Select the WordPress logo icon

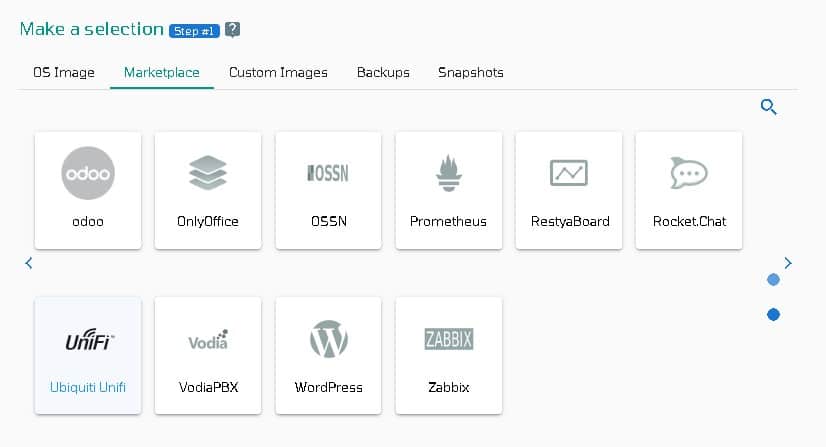(328, 339)
